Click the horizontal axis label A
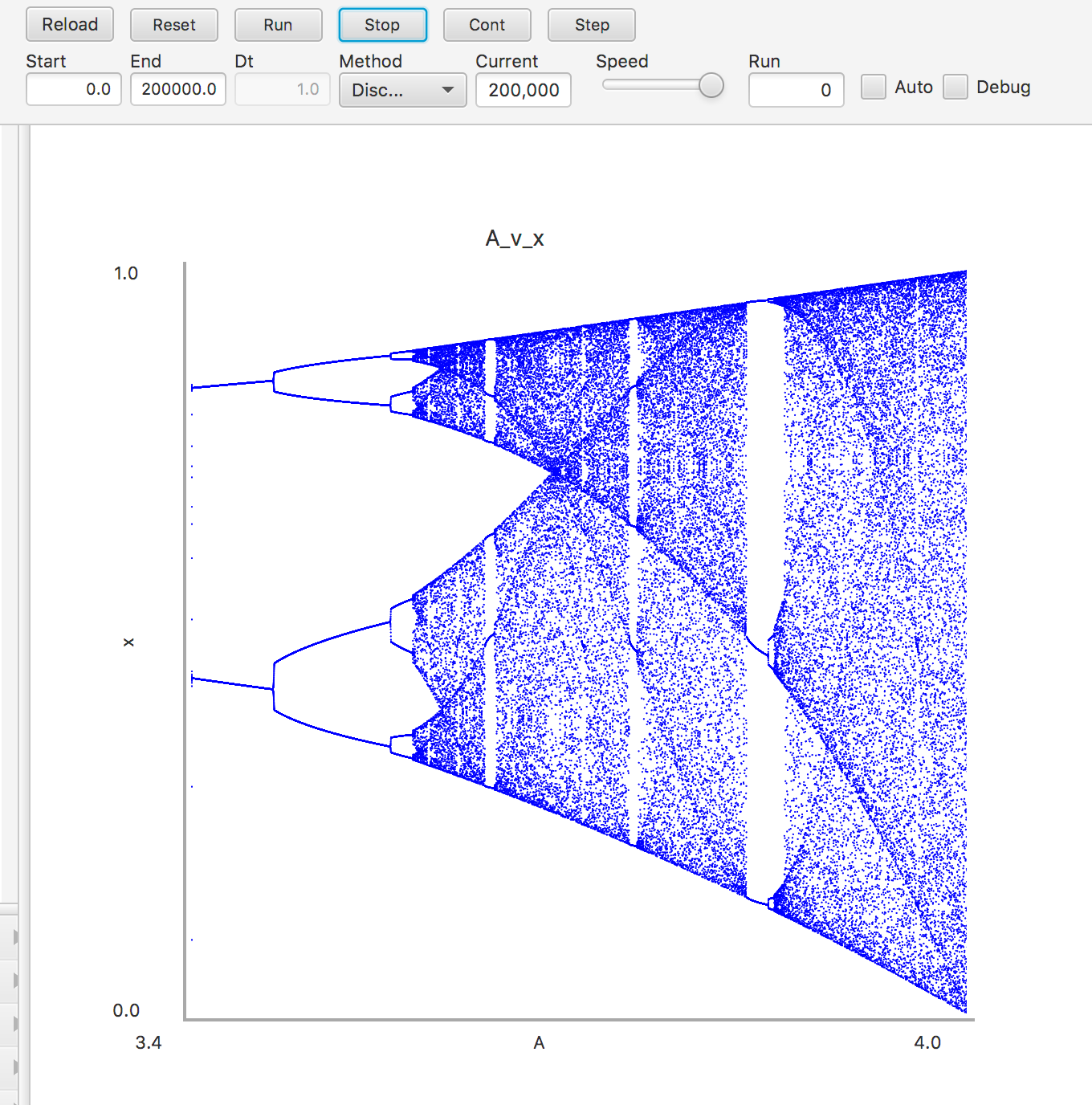 [x=539, y=1042]
